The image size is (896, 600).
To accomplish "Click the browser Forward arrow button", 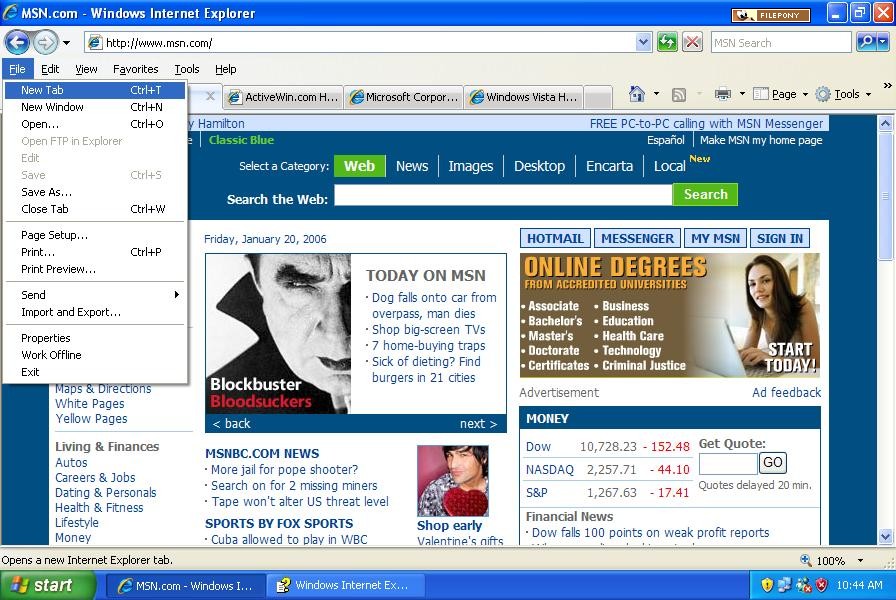I will [x=45, y=42].
